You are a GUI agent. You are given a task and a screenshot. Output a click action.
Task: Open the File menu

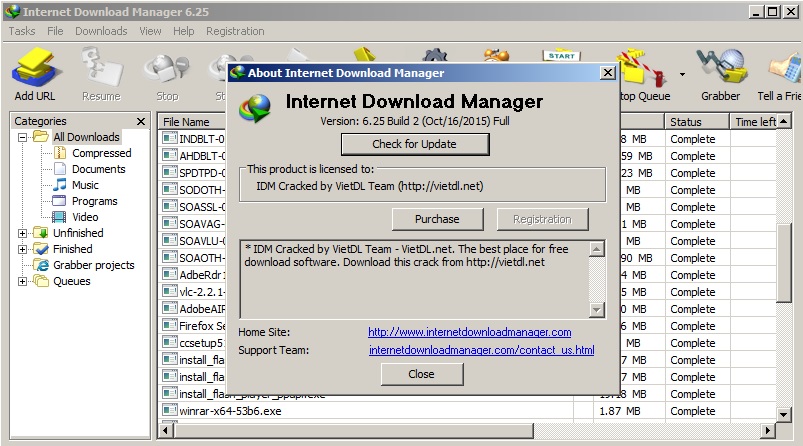55,31
